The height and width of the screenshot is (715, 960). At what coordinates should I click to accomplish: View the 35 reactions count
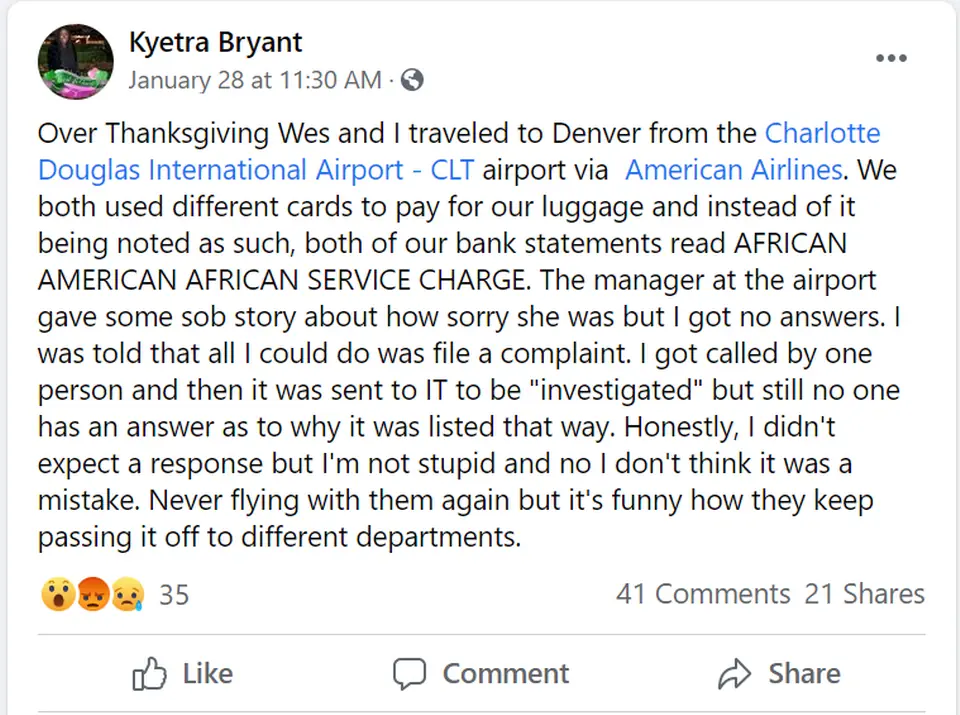[x=174, y=594]
